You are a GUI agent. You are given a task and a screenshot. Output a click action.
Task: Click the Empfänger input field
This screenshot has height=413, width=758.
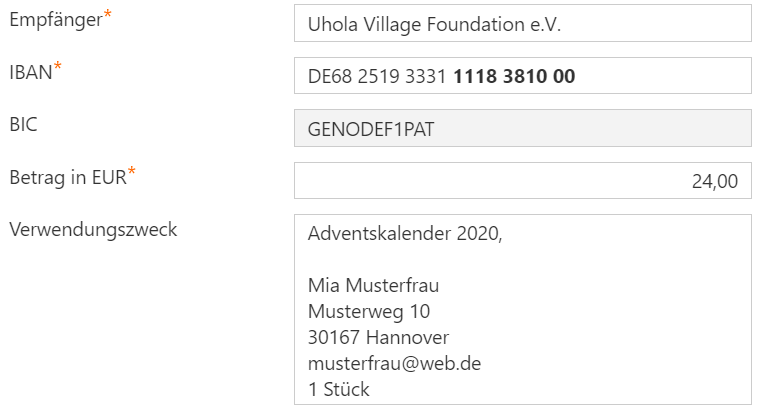pos(523,24)
